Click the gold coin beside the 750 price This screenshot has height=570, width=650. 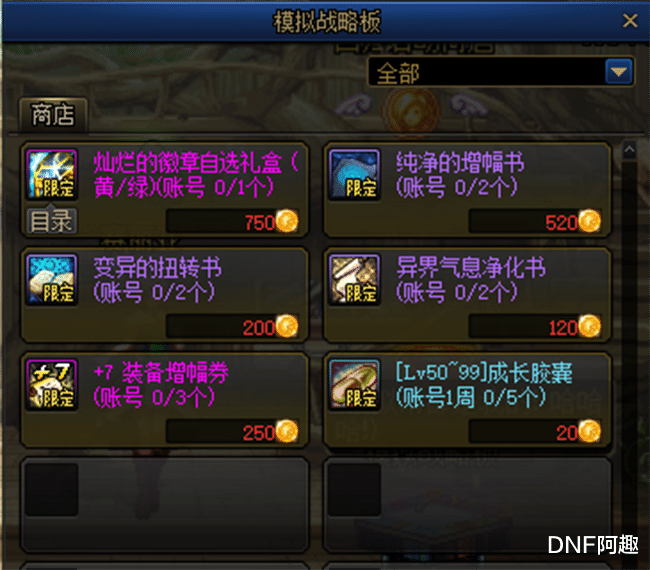(287, 221)
